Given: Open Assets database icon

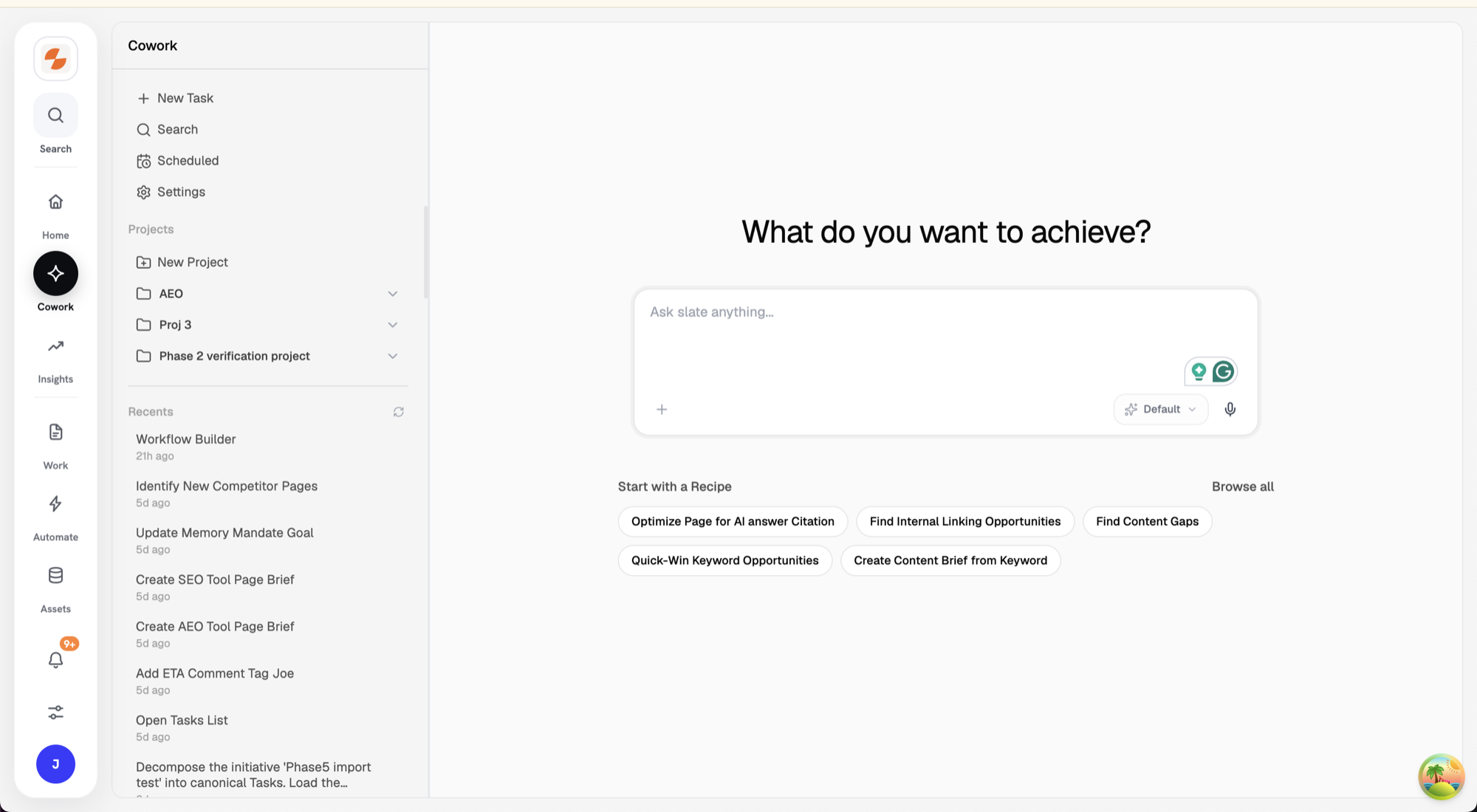Looking at the screenshot, I should (55, 575).
